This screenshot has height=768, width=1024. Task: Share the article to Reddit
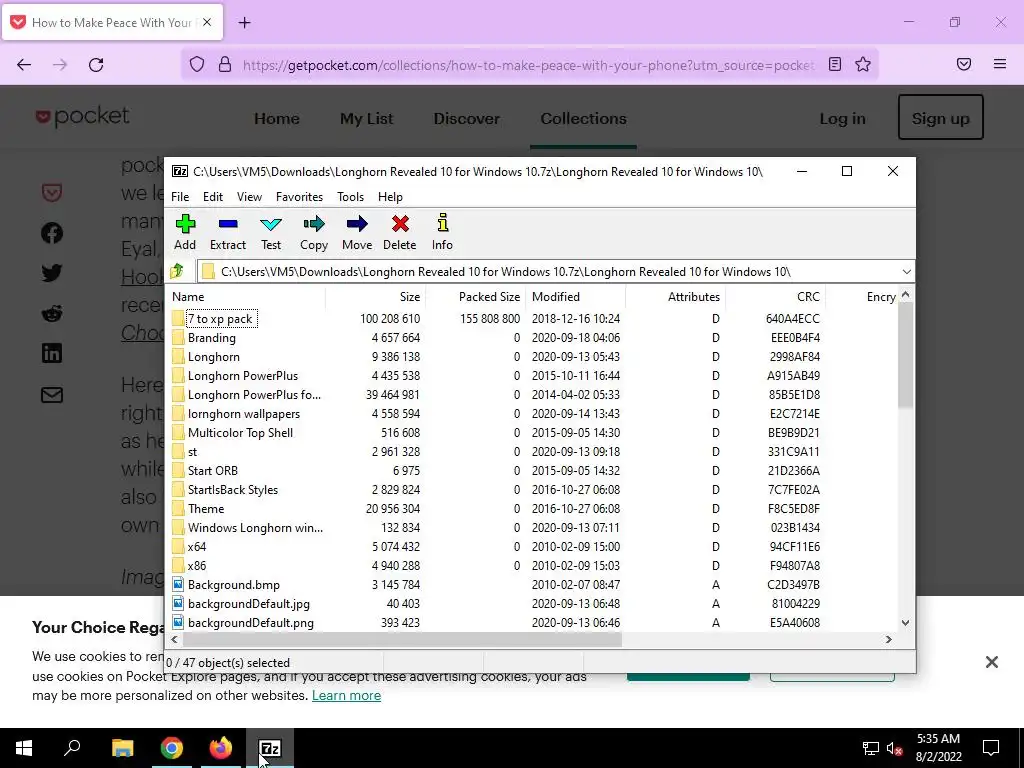coord(52,313)
